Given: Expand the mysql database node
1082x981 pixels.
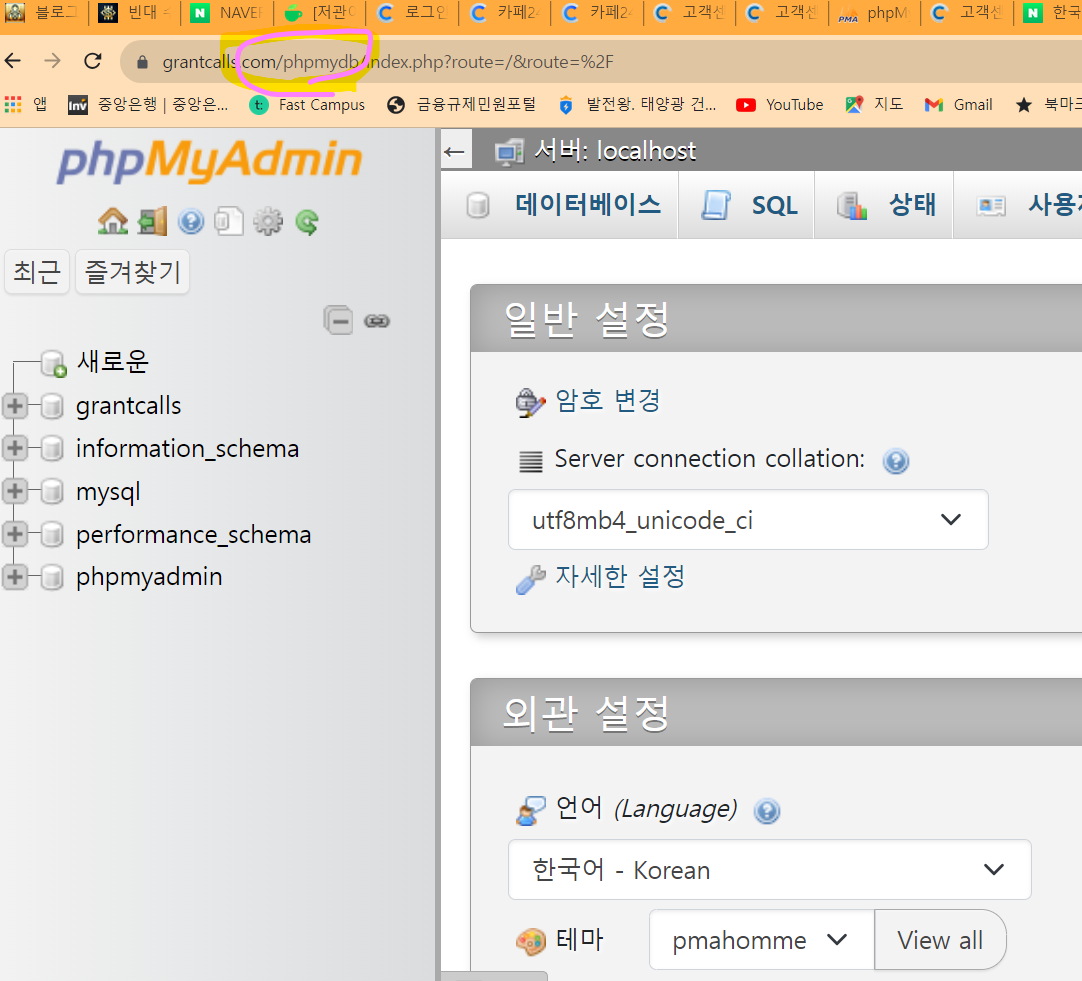Looking at the screenshot, I should click(14, 492).
